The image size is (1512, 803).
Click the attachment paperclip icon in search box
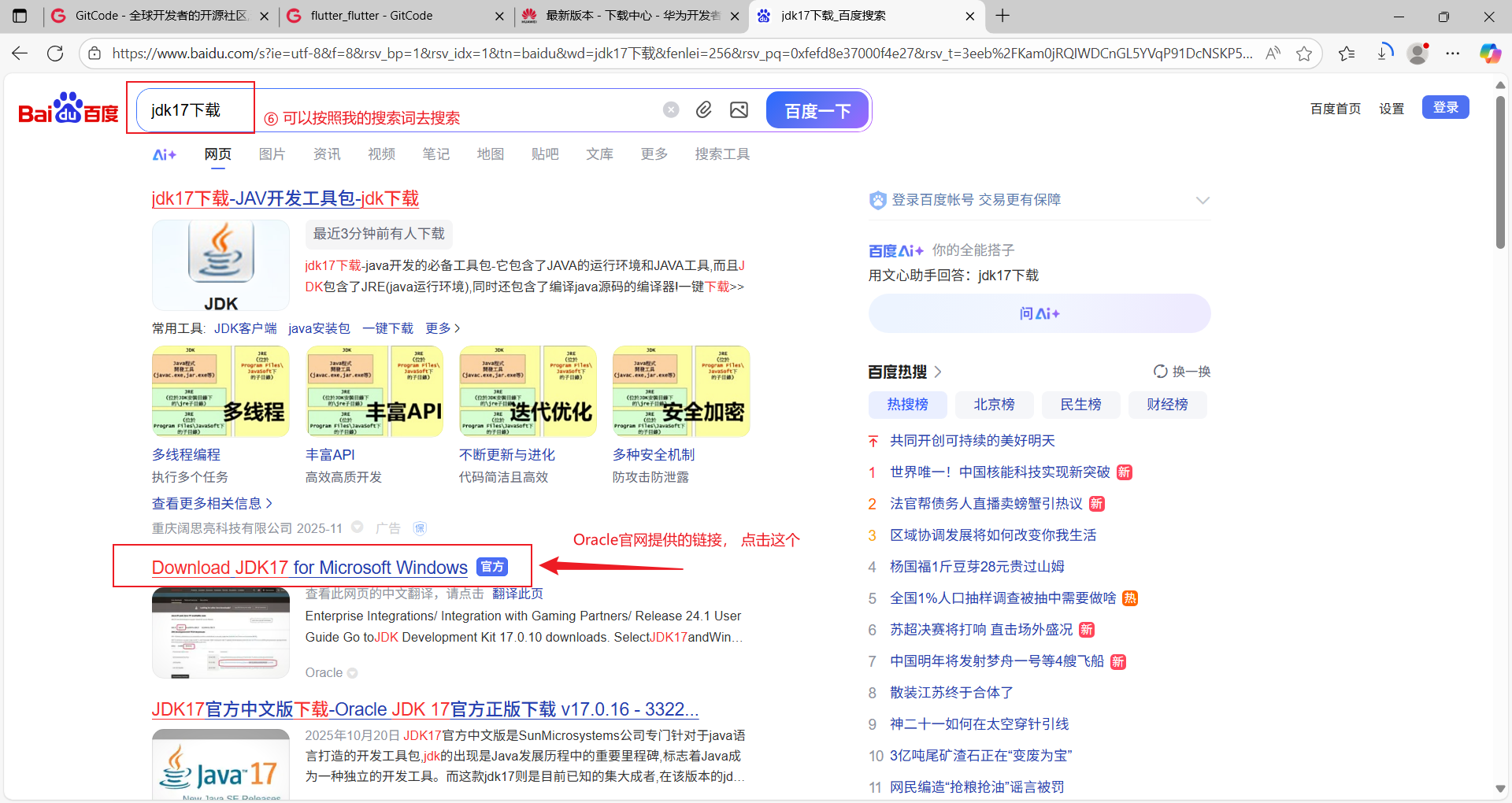tap(704, 109)
